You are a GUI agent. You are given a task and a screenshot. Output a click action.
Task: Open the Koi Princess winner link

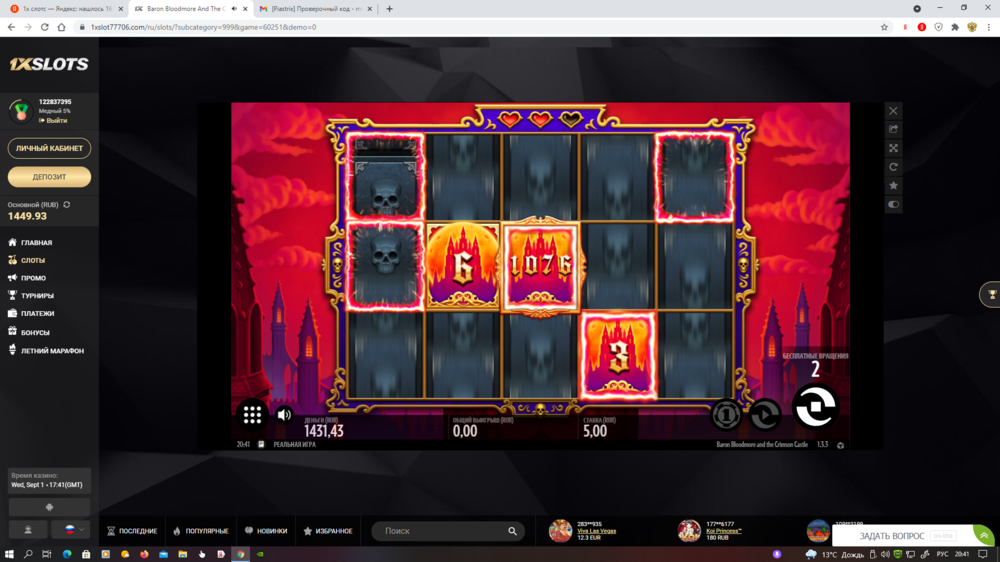coord(724,531)
